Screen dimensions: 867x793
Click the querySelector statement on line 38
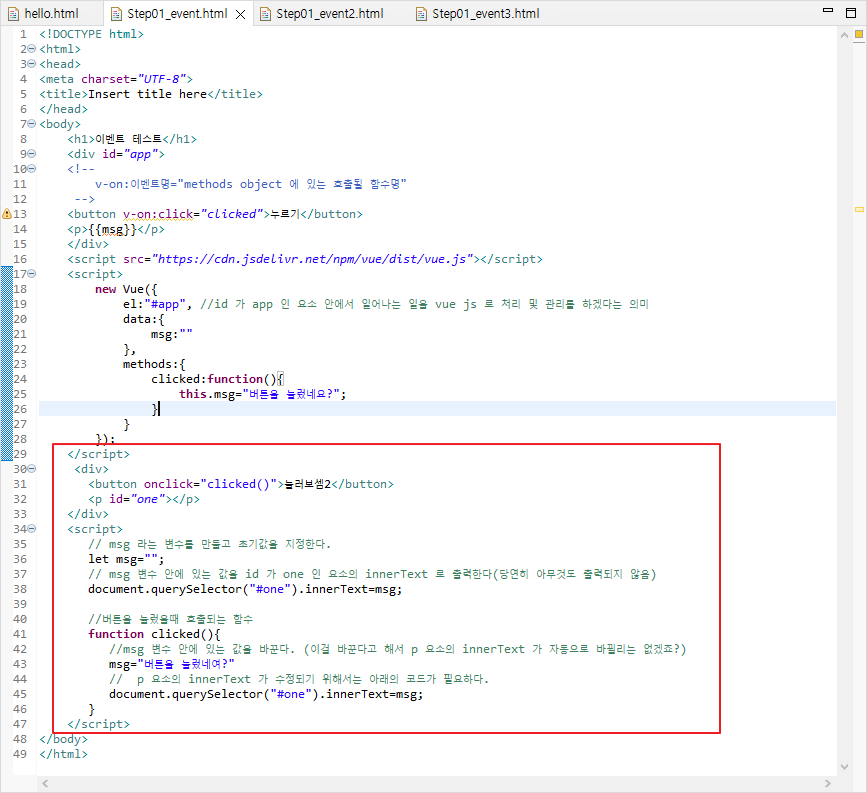pos(245,589)
